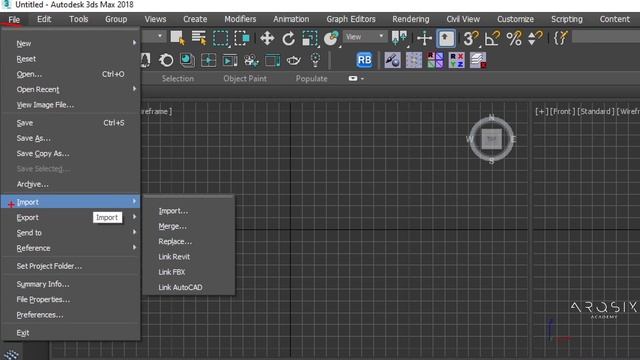Toggle the Angle Snap button

click(492, 38)
